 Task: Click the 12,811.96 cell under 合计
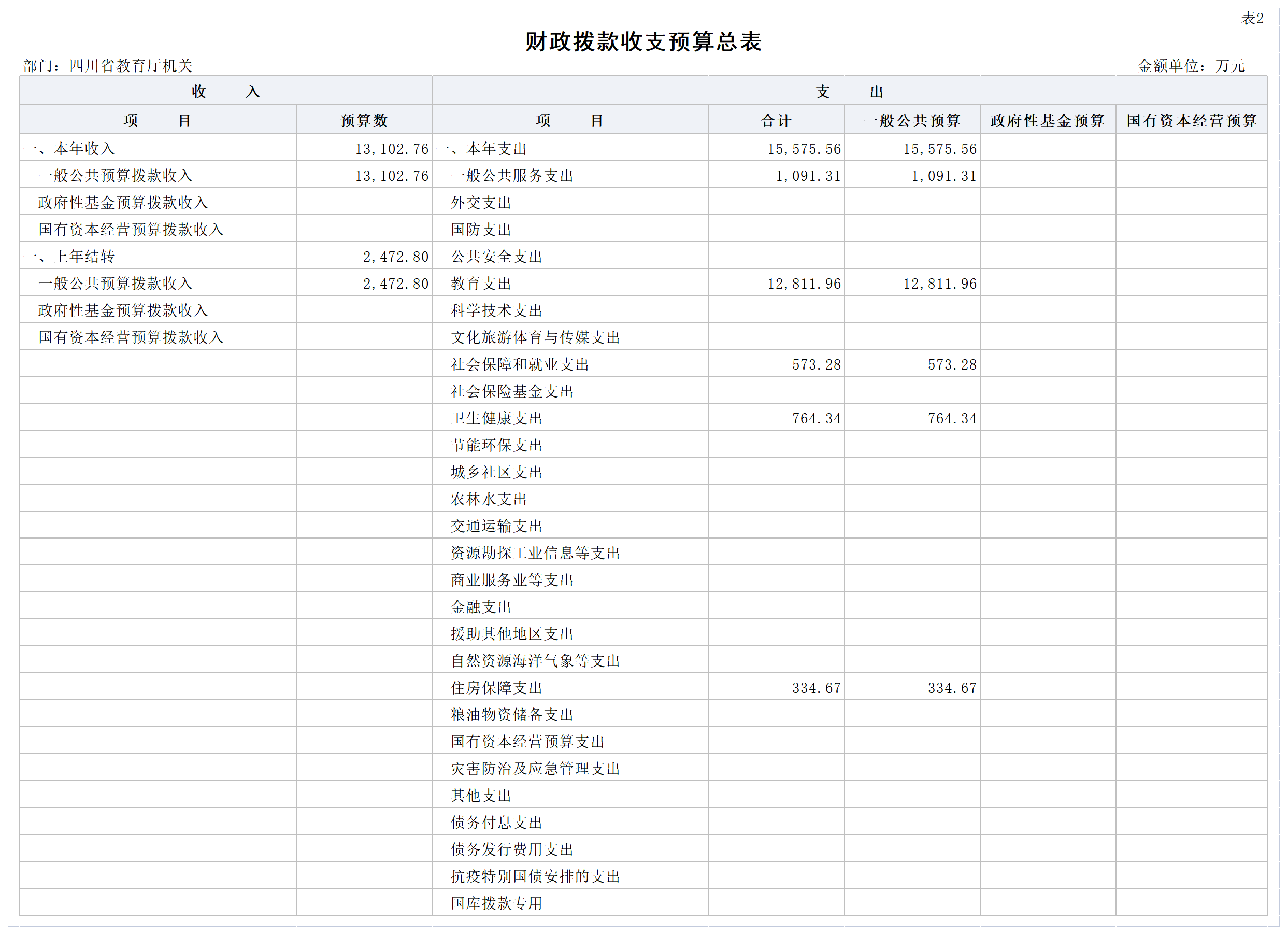[x=804, y=284]
